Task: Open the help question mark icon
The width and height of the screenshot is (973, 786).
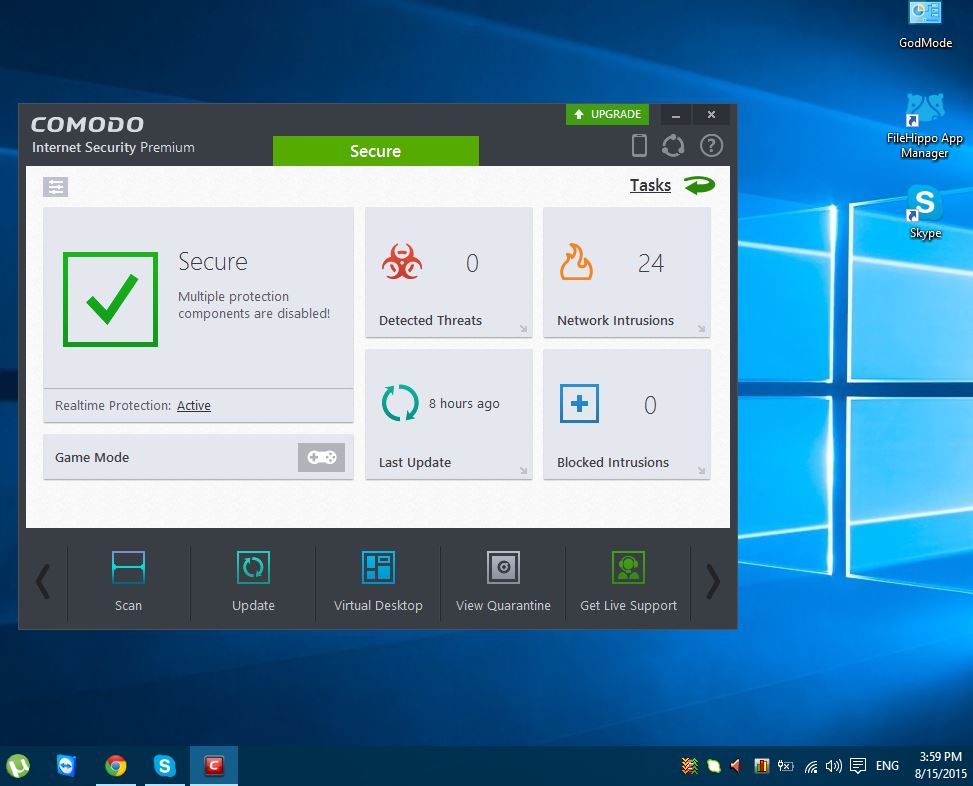Action: [x=711, y=146]
